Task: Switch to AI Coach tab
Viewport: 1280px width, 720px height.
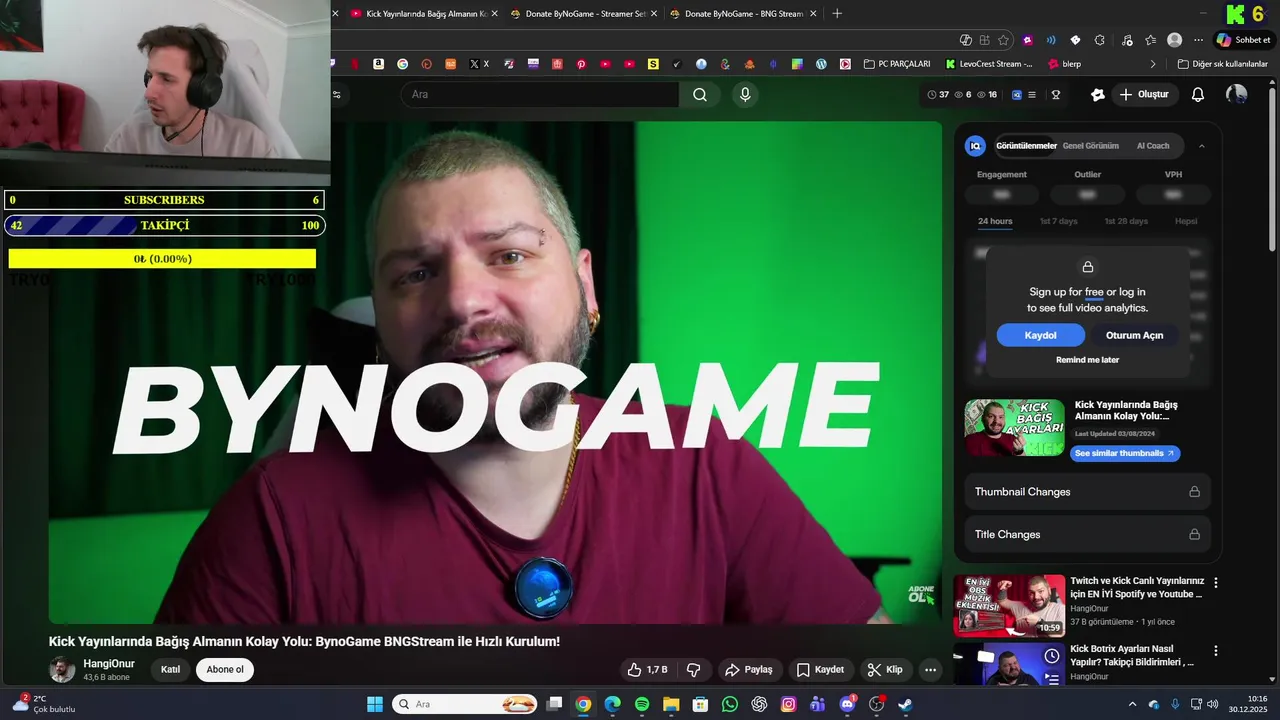Action: pyautogui.click(x=1152, y=146)
